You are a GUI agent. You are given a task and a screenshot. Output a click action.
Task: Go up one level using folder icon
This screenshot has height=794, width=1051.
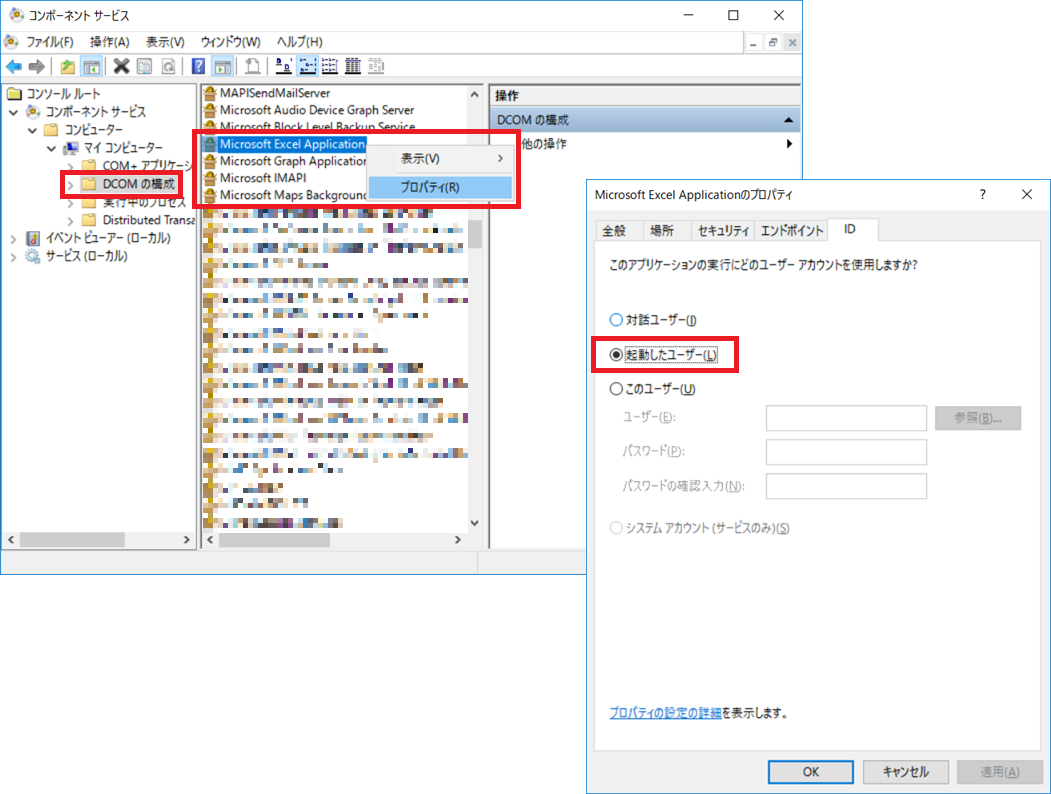[x=68, y=66]
